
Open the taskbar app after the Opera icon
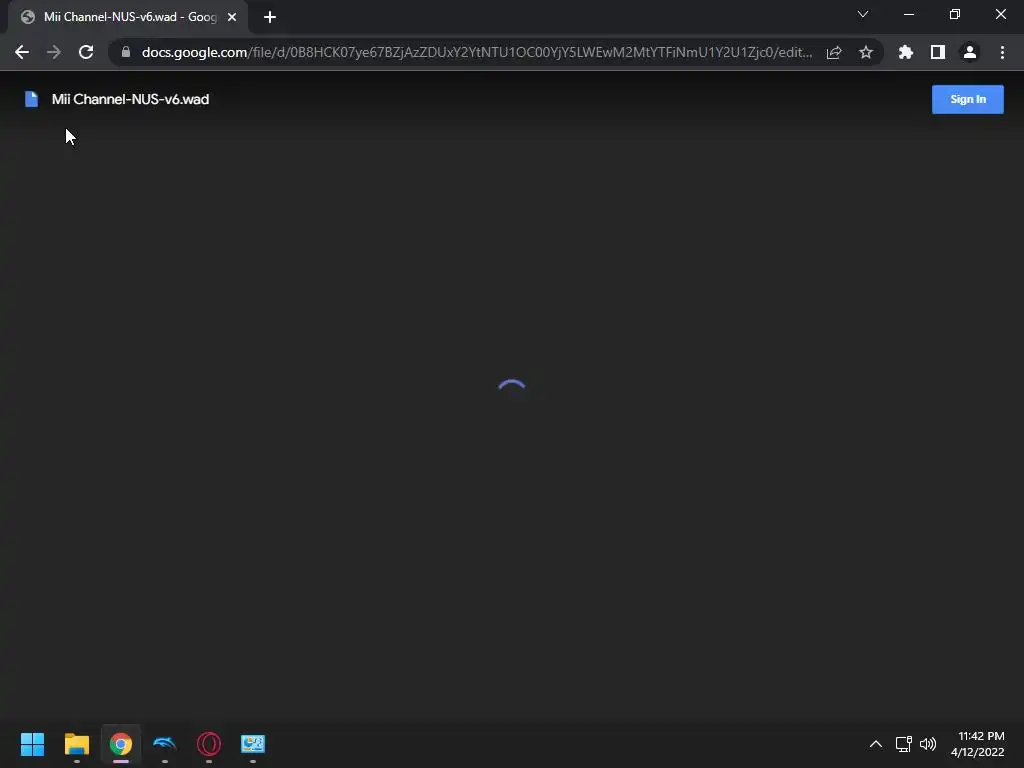pyautogui.click(x=253, y=744)
